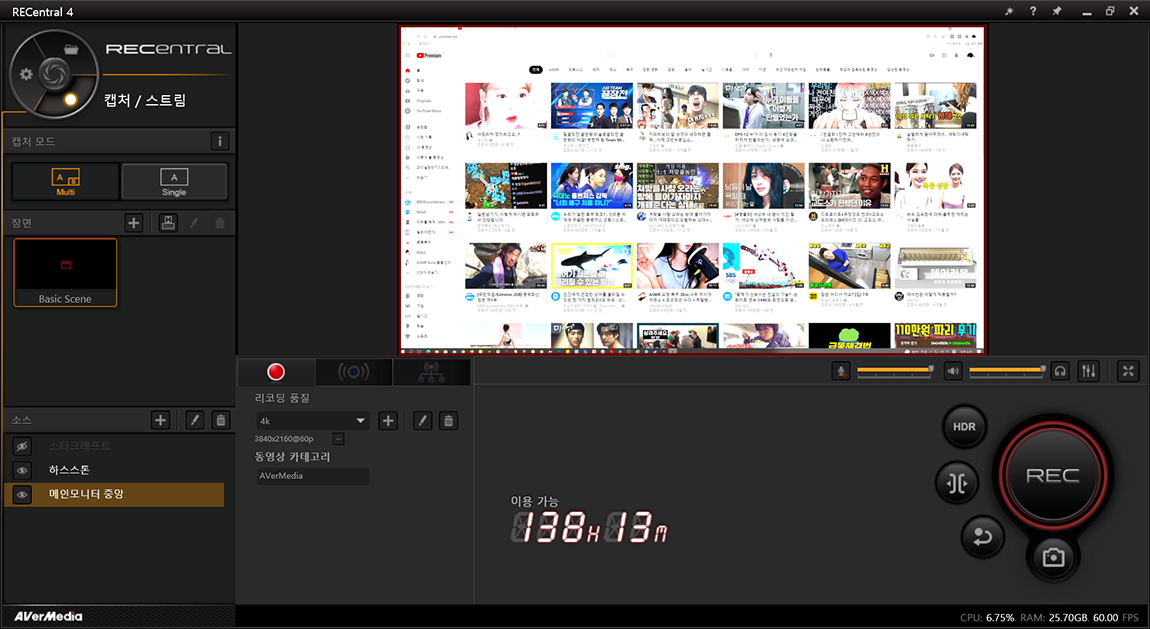Adjust the speaker volume slider

click(1007, 371)
